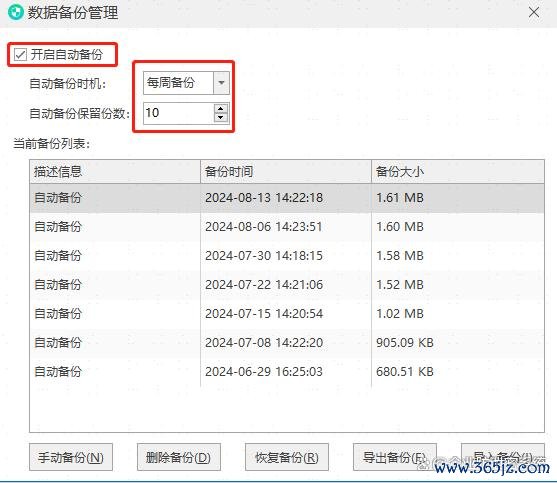Click the green app logo icon in title bar
Image resolution: width=557 pixels, height=483 pixels.
pos(16,12)
